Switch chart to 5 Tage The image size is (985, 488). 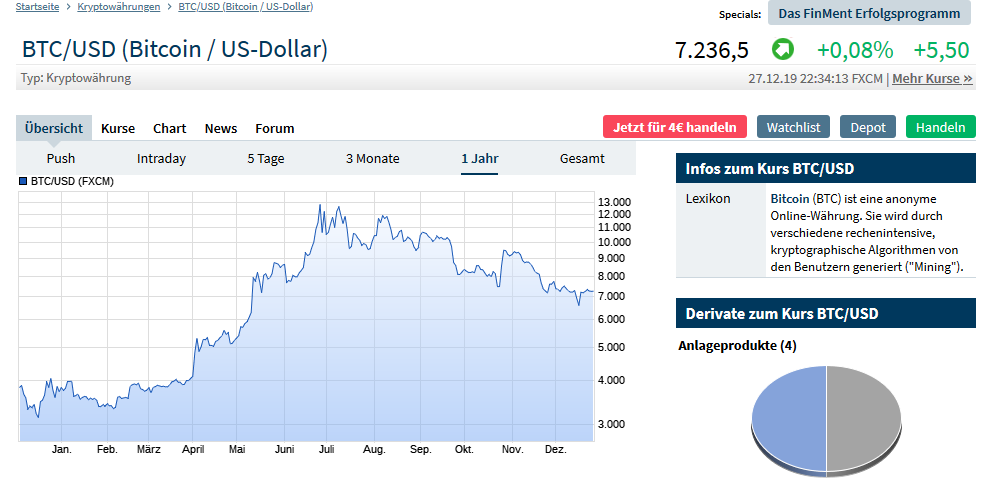pyautogui.click(x=266, y=158)
